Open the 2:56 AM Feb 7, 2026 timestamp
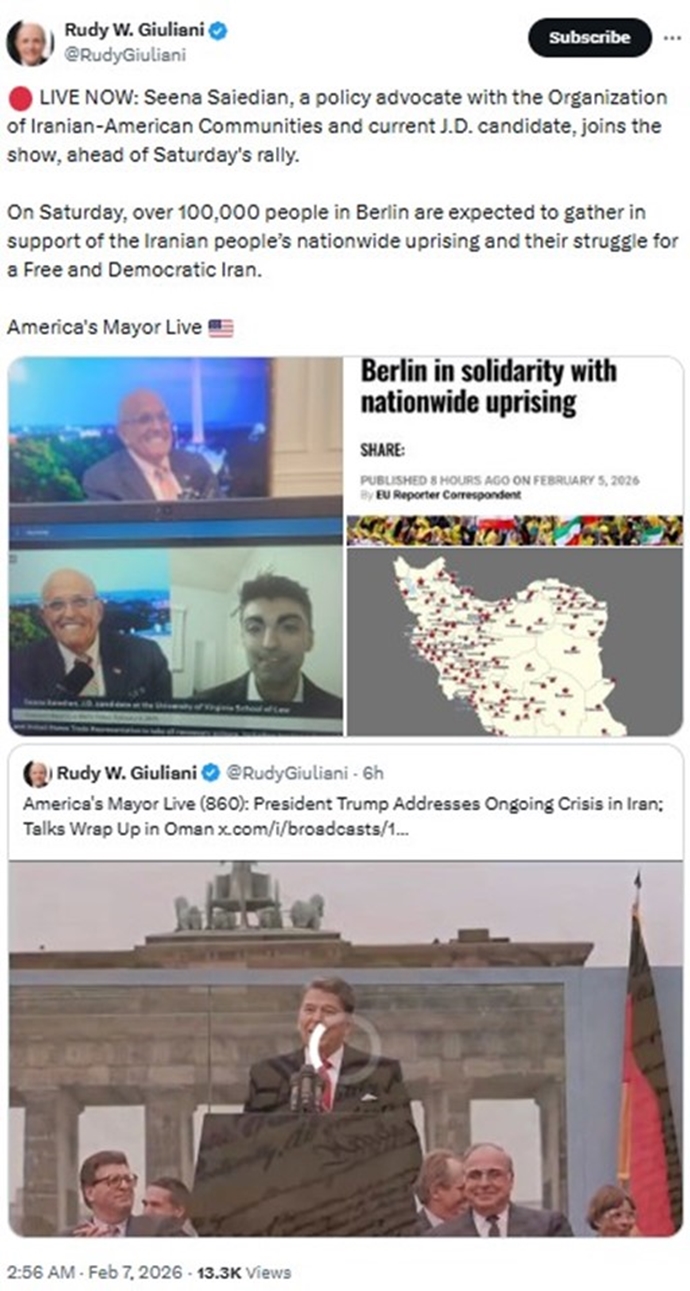 95,1272
